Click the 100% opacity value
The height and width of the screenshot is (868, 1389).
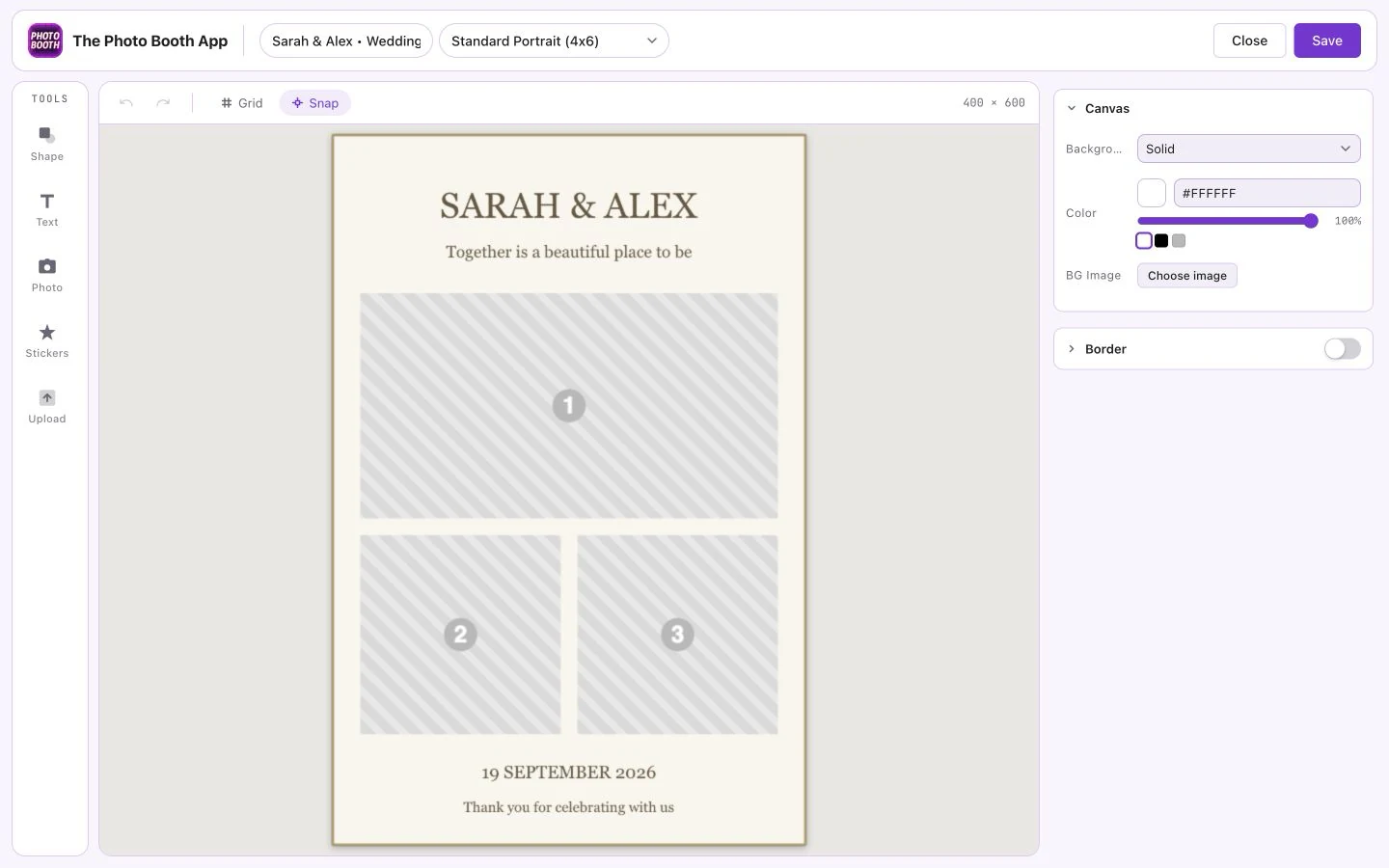coord(1348,221)
